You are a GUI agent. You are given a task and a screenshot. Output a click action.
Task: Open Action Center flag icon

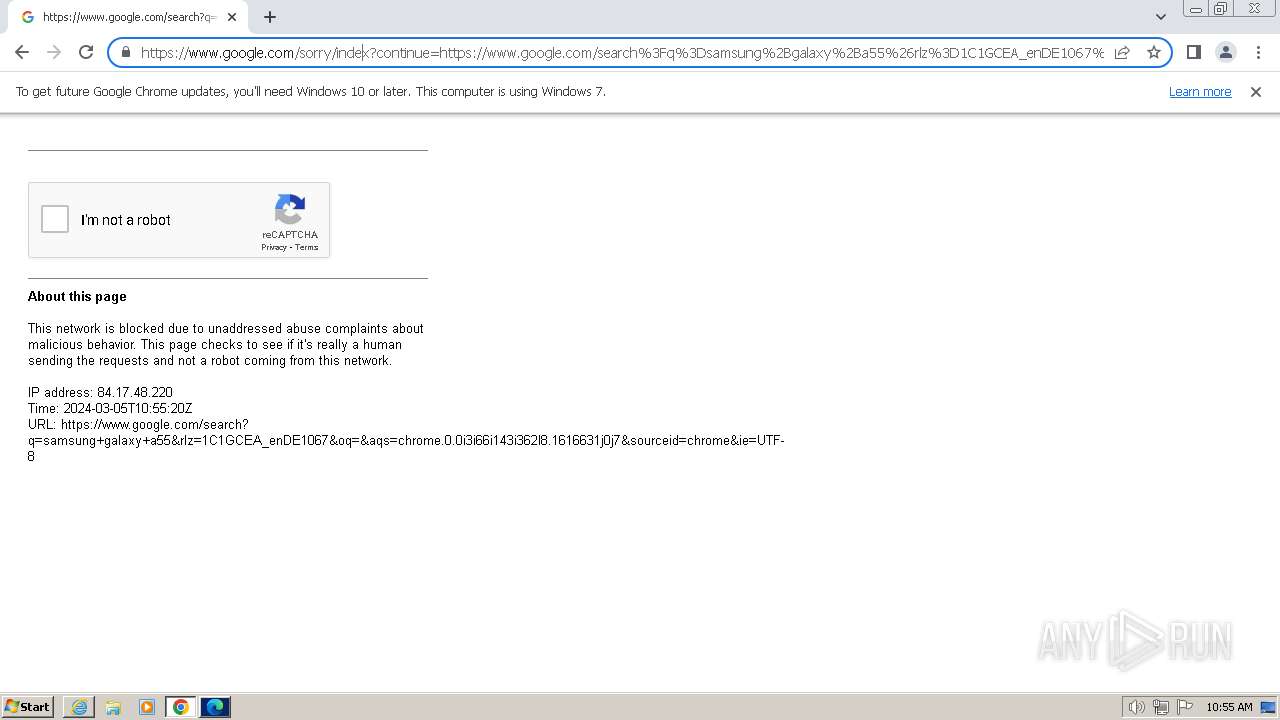click(x=1185, y=707)
